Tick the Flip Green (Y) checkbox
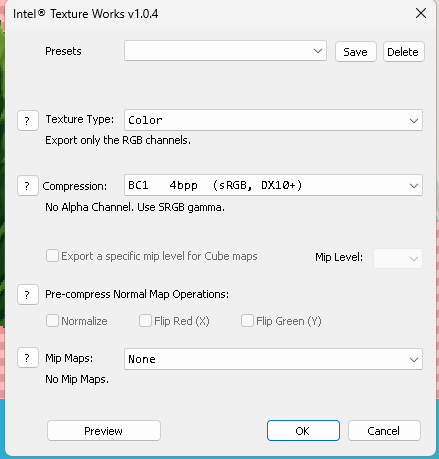This screenshot has height=459, width=439. tap(247, 321)
